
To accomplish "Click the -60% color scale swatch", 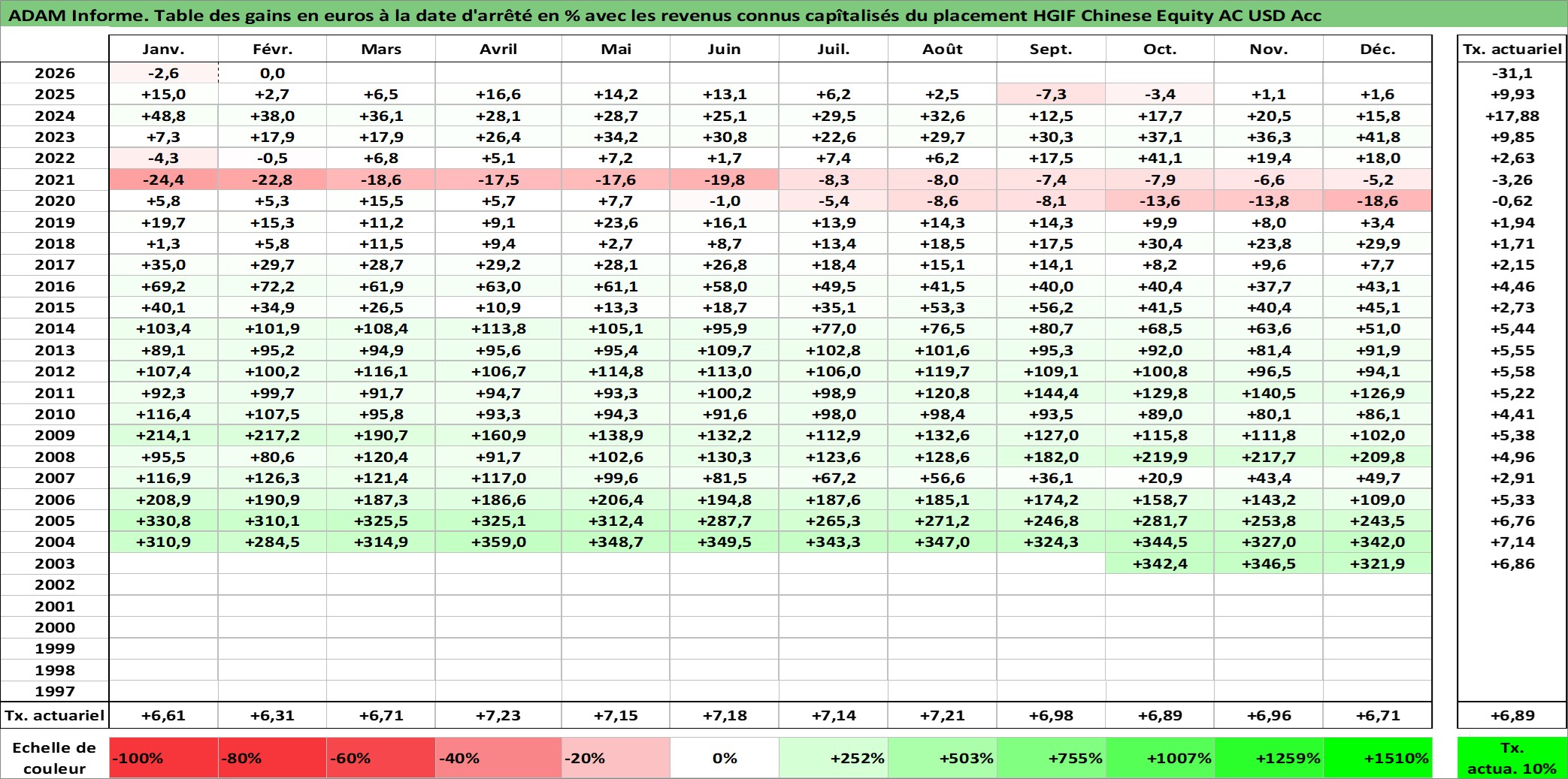I will pos(381,758).
